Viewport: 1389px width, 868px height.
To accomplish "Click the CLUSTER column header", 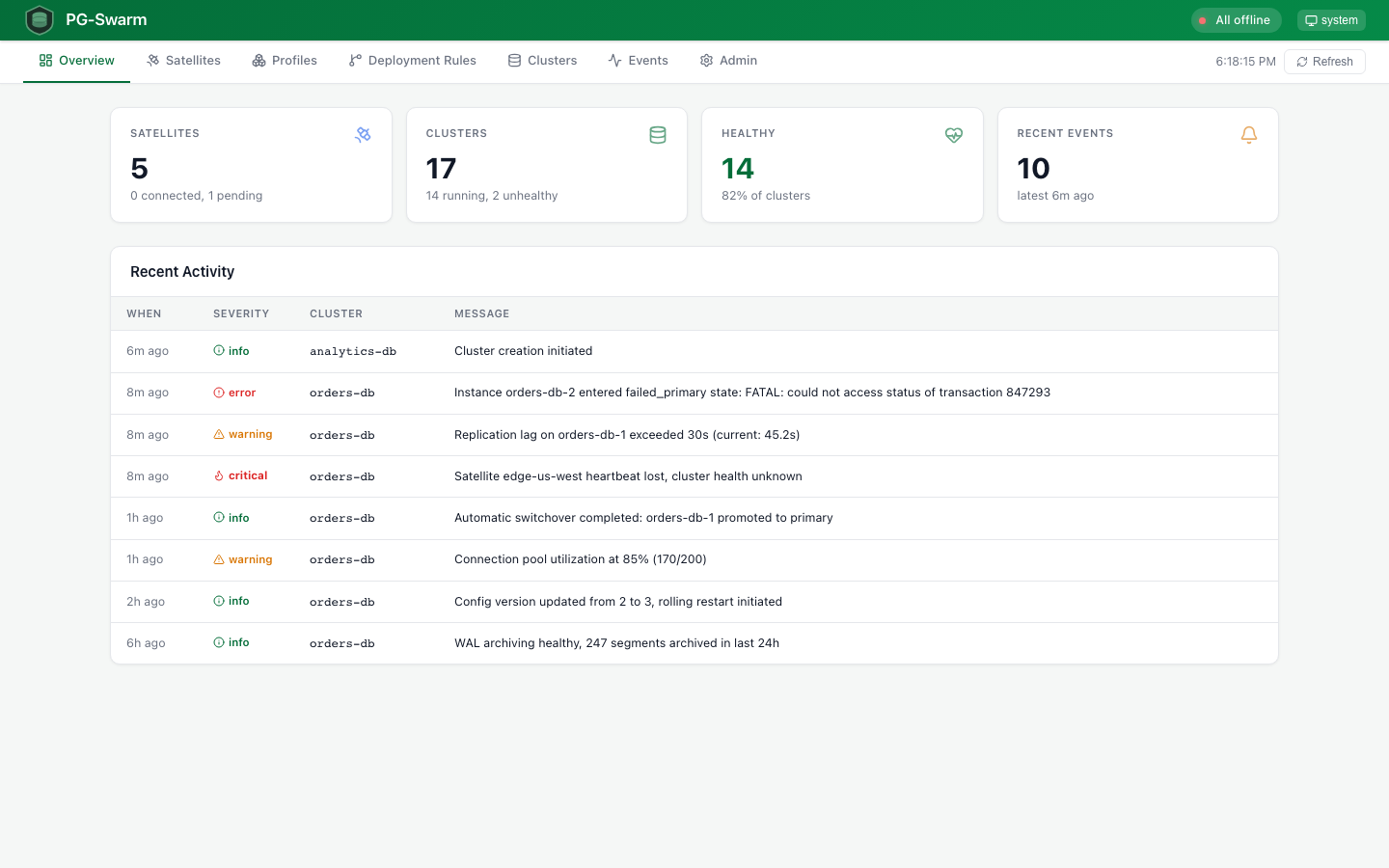I will click(x=336, y=314).
